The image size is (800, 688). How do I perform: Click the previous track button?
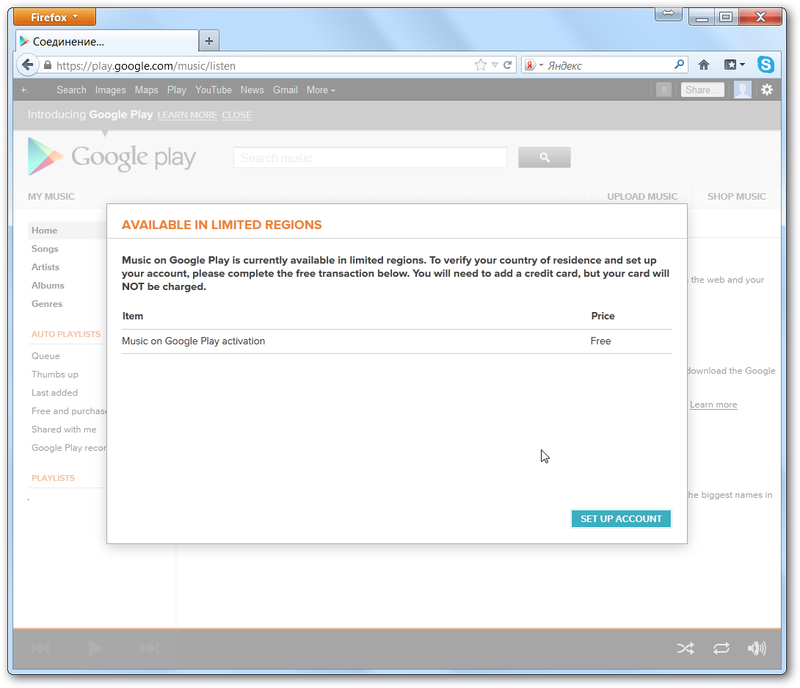click(x=40, y=648)
